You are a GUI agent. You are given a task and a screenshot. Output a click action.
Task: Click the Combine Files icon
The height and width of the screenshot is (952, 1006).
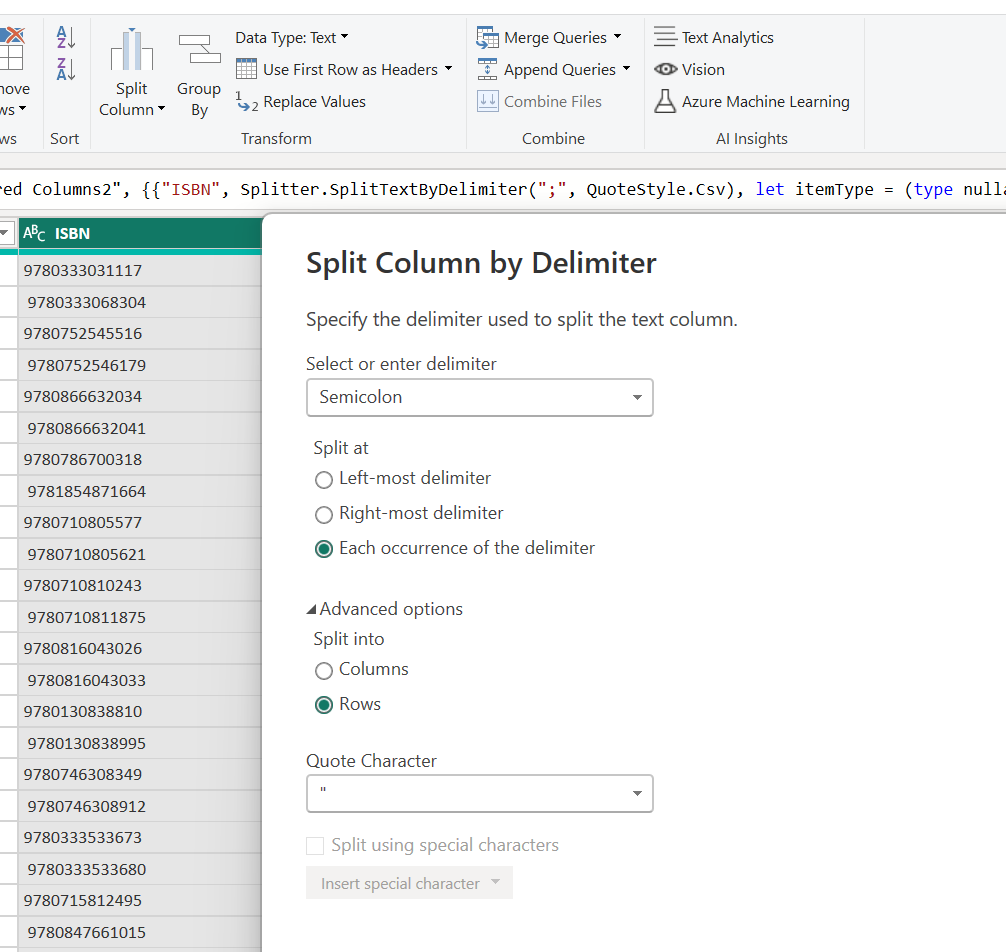[488, 101]
